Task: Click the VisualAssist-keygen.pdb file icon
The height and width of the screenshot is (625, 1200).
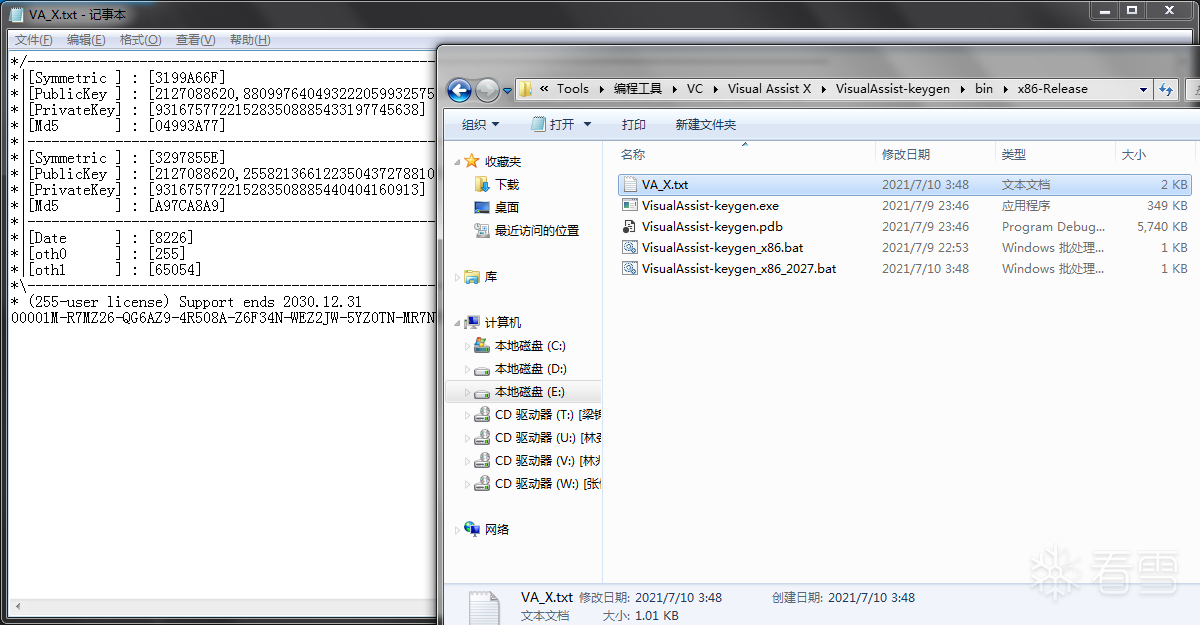Action: (x=629, y=227)
